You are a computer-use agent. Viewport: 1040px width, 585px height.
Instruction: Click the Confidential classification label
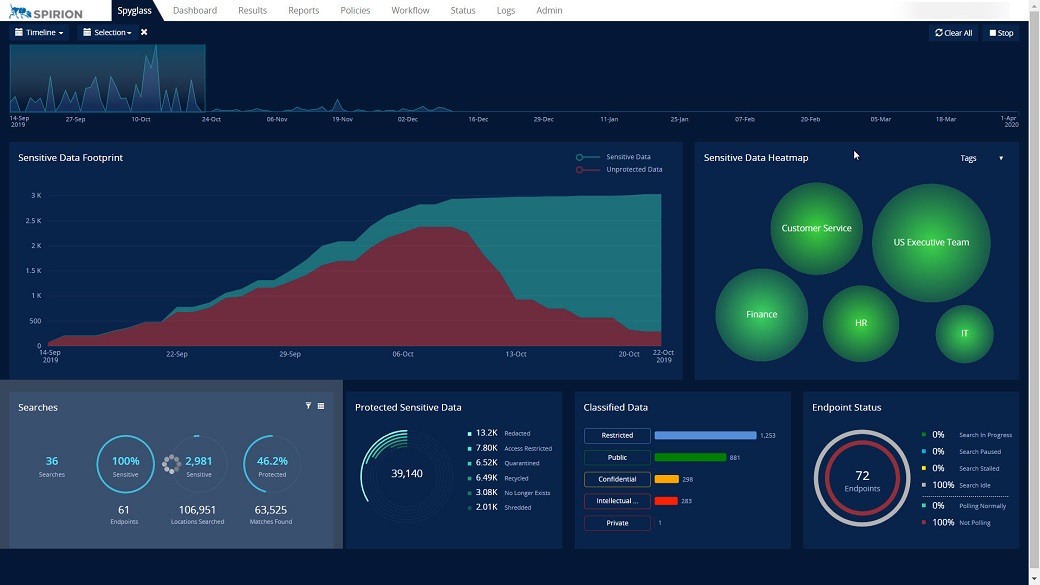(x=616, y=479)
